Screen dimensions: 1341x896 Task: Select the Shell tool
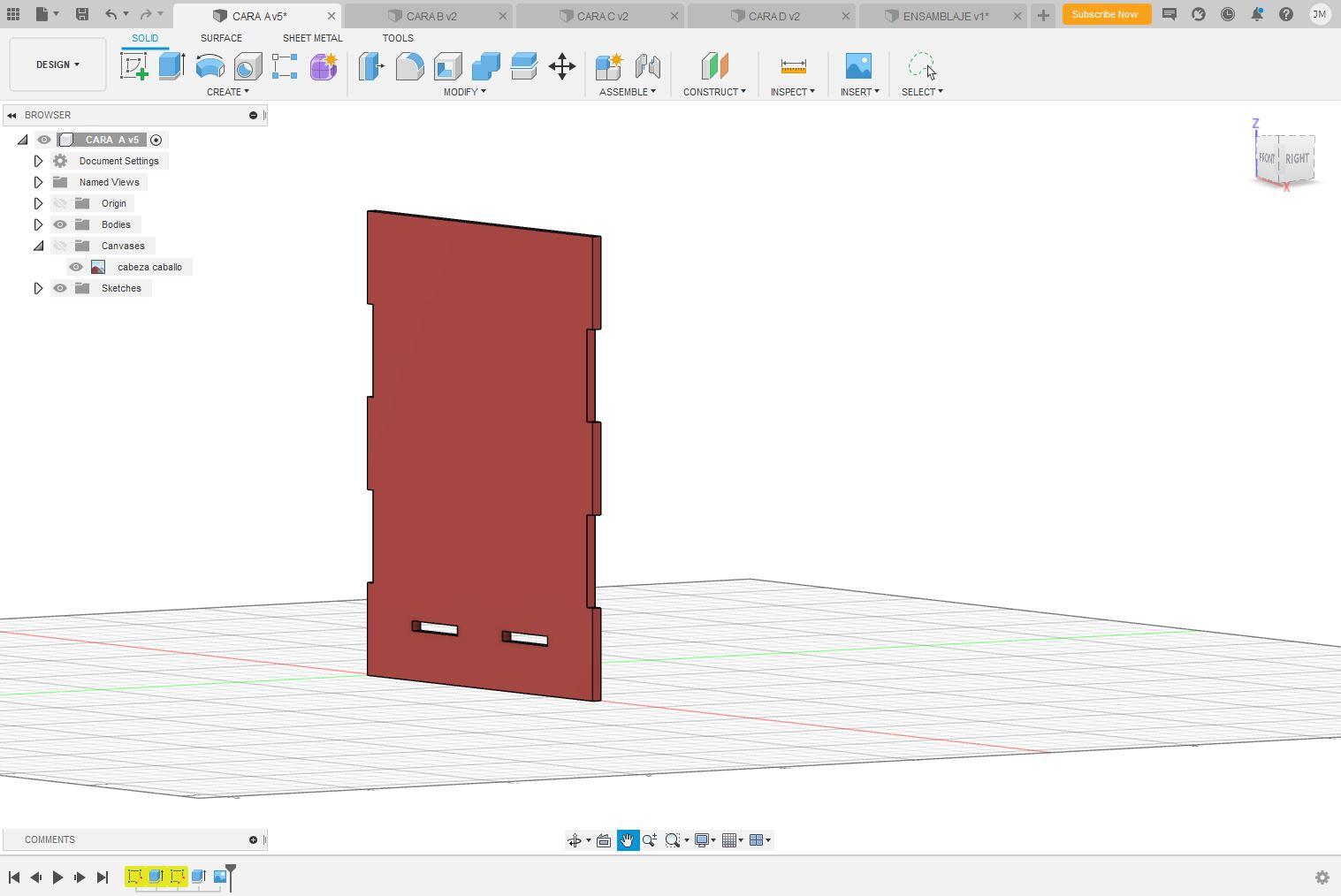point(447,66)
